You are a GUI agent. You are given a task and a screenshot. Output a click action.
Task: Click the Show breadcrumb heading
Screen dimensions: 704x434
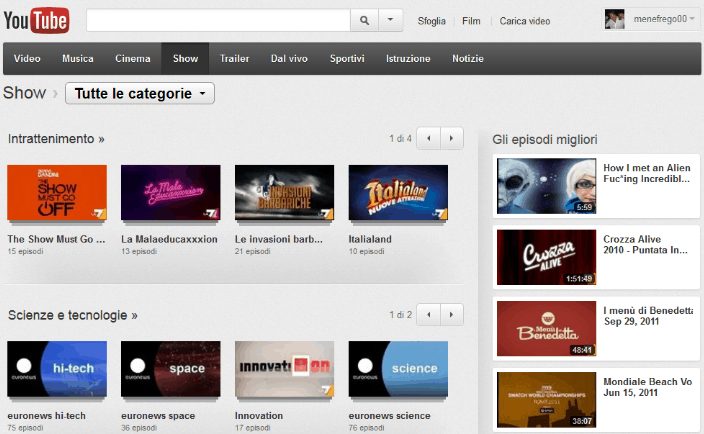24,93
